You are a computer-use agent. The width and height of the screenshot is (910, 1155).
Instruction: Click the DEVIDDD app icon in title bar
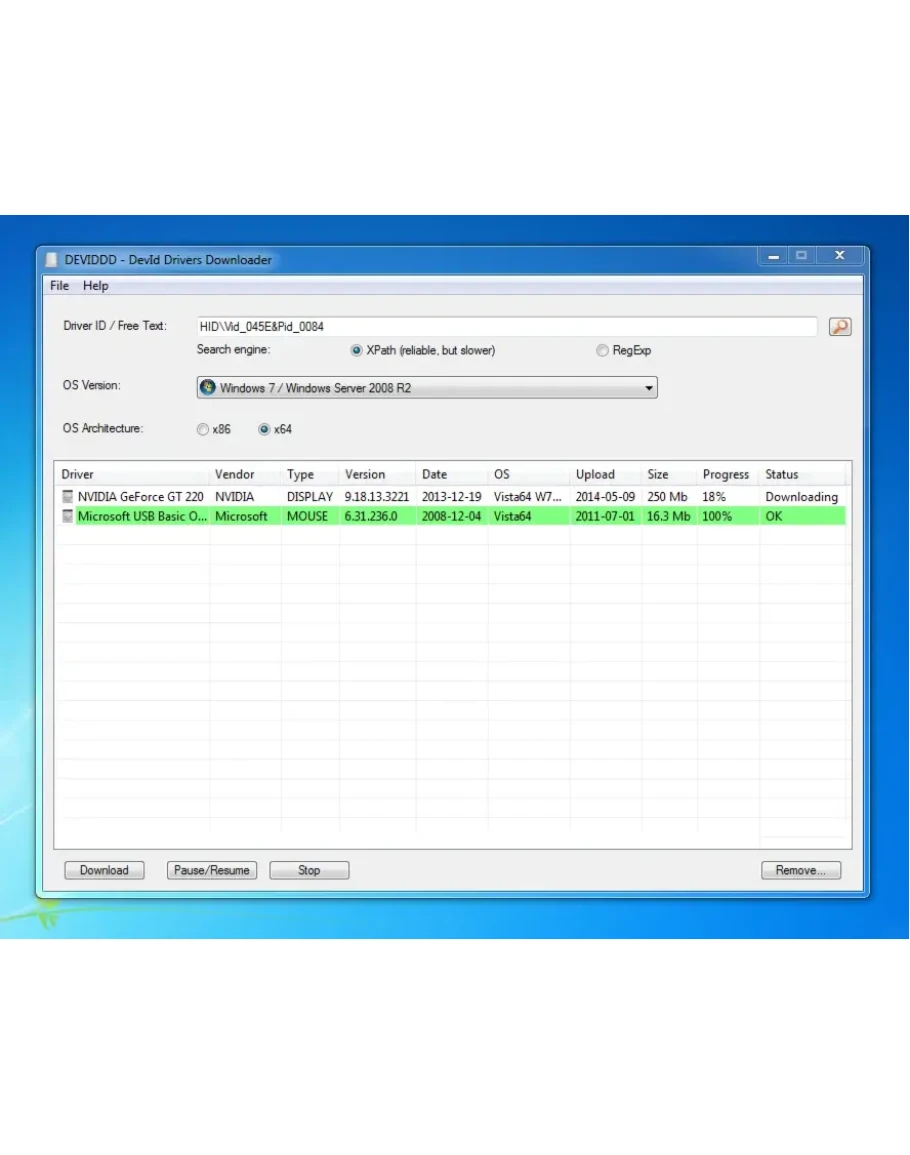point(52,260)
